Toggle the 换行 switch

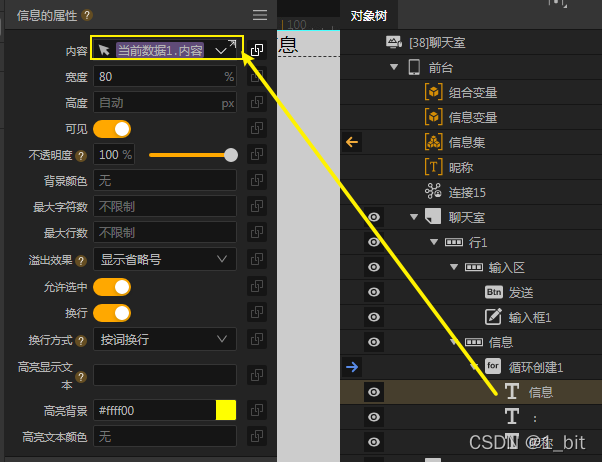click(x=112, y=313)
